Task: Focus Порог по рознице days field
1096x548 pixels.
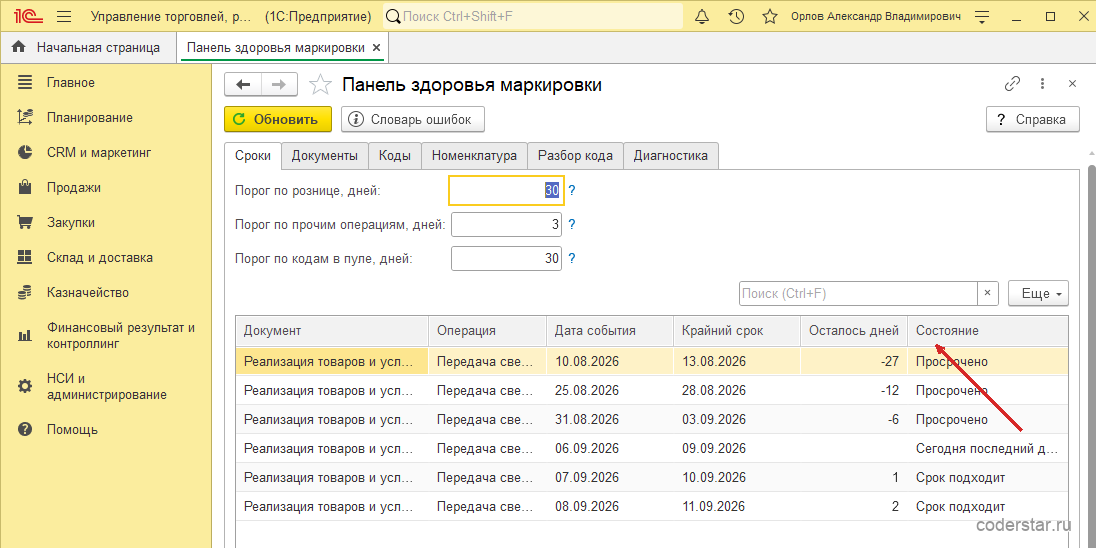Action: point(506,190)
